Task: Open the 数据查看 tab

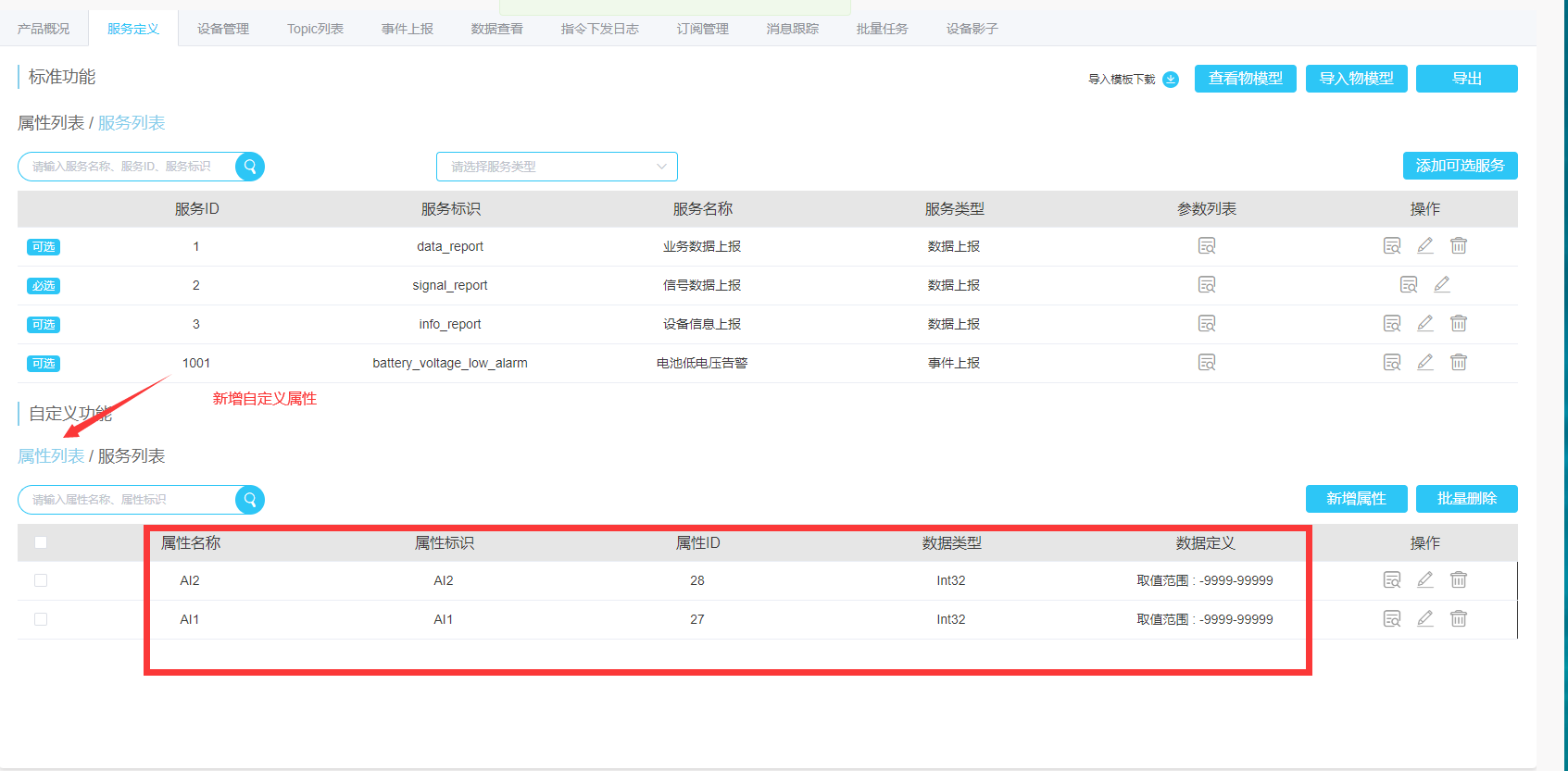Action: tap(497, 29)
